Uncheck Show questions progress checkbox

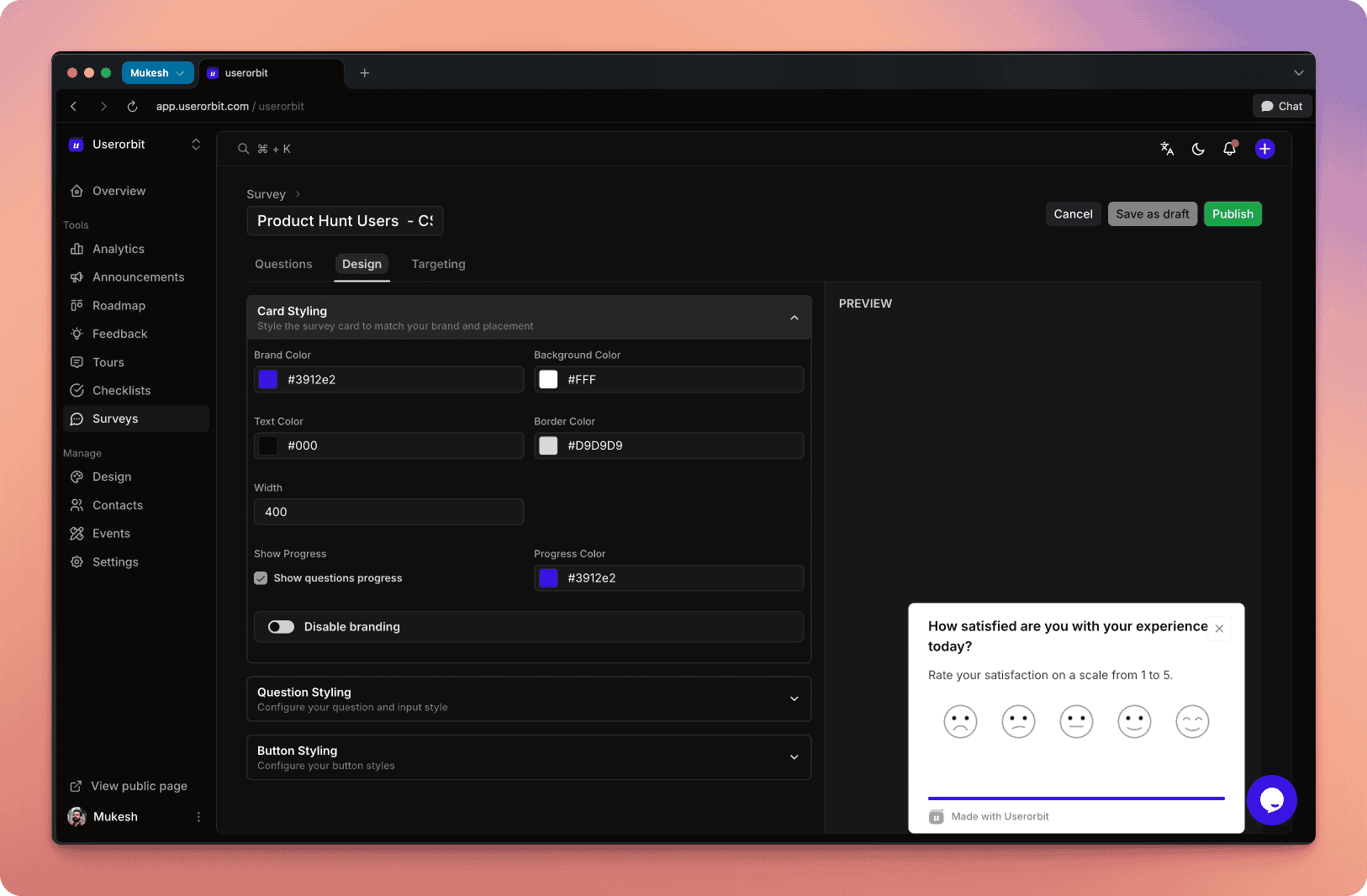pos(261,578)
